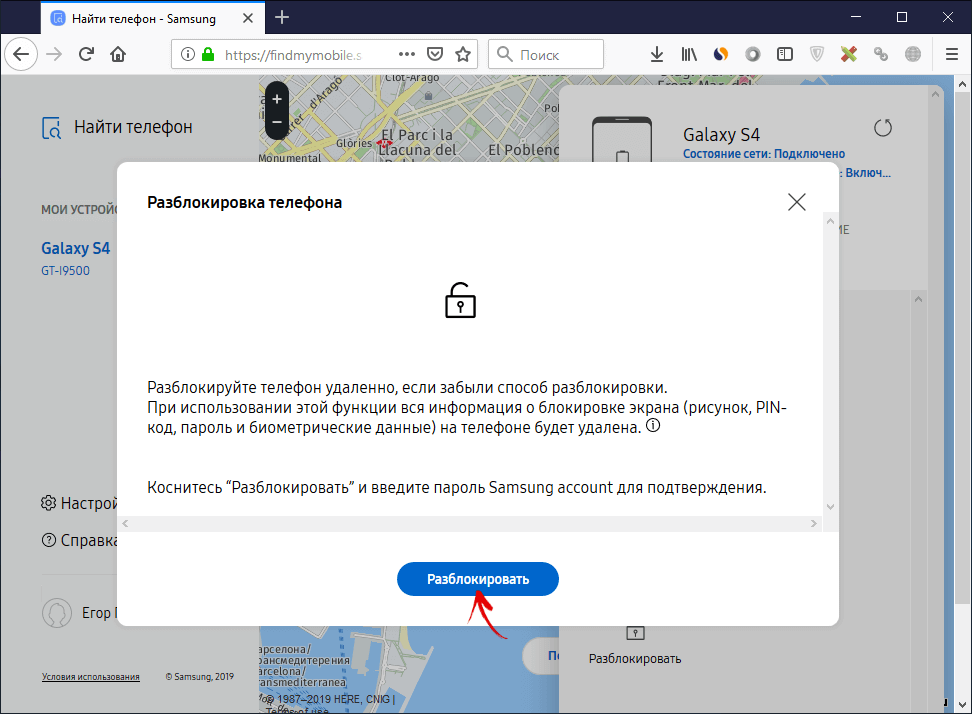The width and height of the screenshot is (972, 714).
Task: Click the blue Разблокировать confirm button
Action: pos(477,579)
